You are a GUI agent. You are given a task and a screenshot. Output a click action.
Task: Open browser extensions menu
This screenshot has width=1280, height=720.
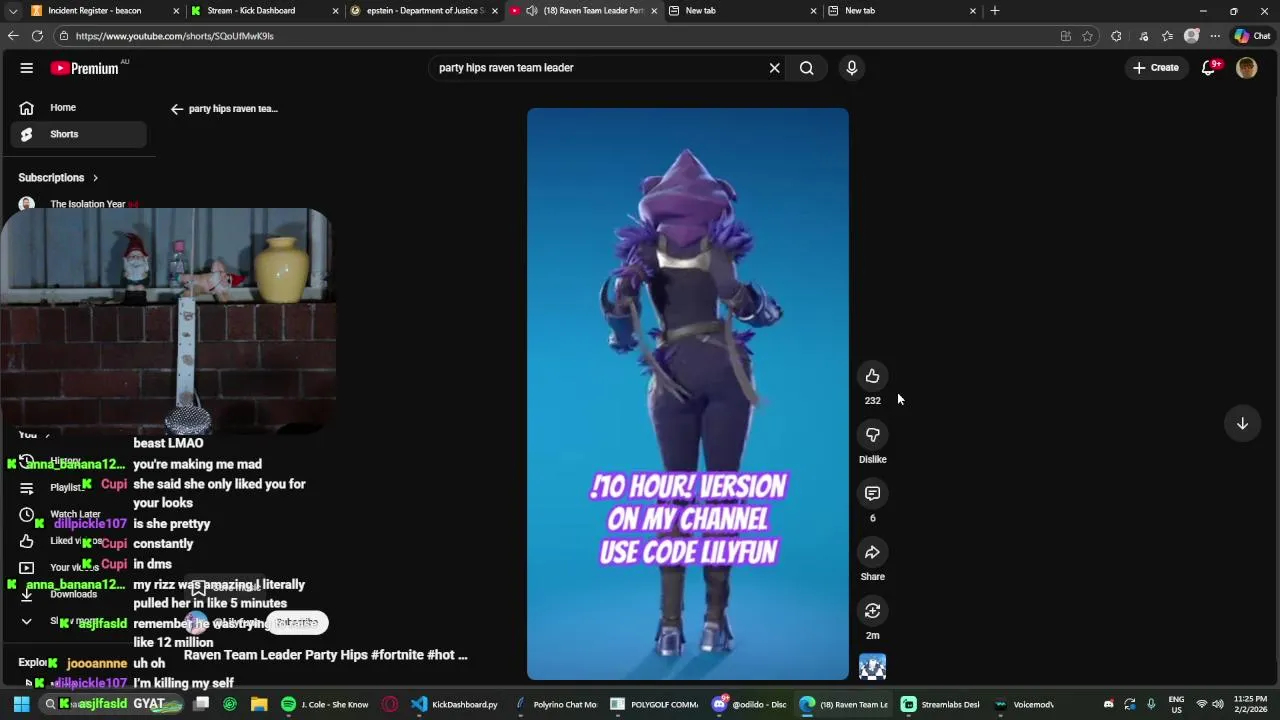(x=1116, y=36)
